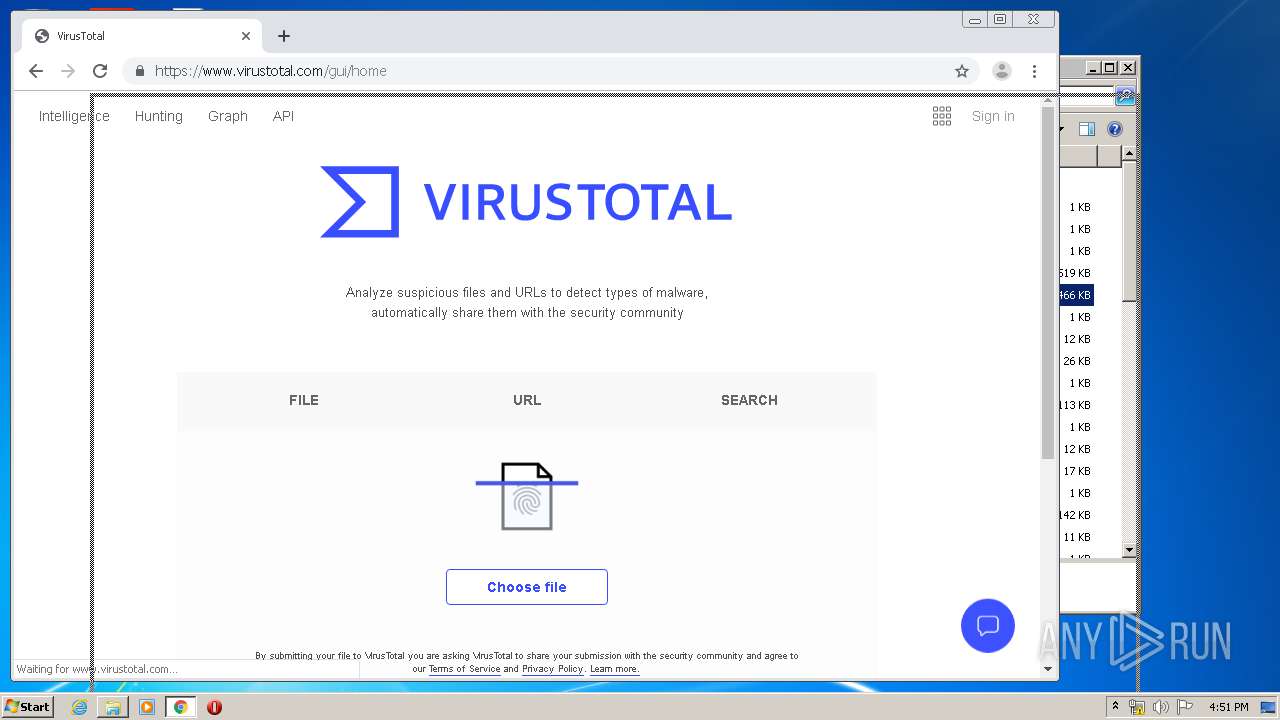1280x720 pixels.
Task: Open Chrome's three-dot menu
Action: 1034,71
